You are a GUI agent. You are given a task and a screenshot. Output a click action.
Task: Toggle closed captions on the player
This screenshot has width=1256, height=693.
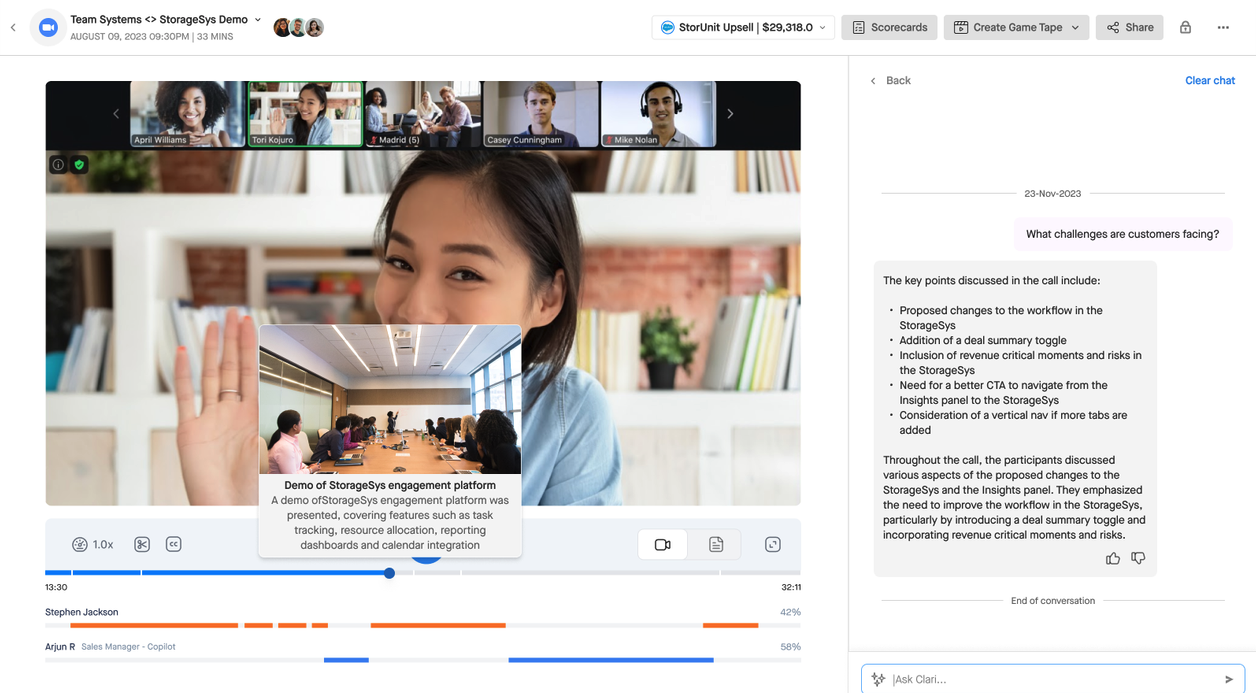[174, 544]
